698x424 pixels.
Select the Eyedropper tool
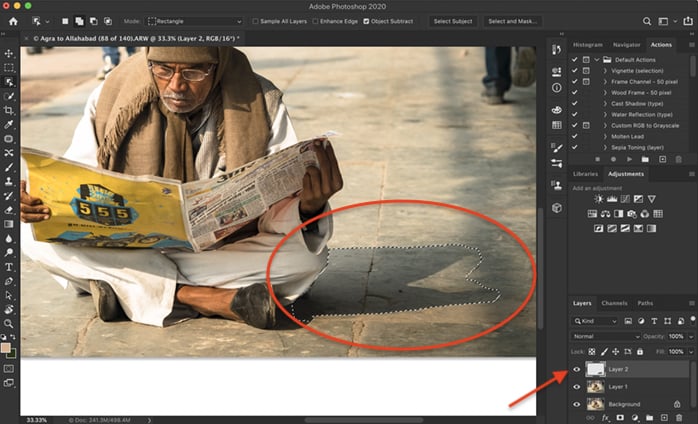(x=8, y=125)
